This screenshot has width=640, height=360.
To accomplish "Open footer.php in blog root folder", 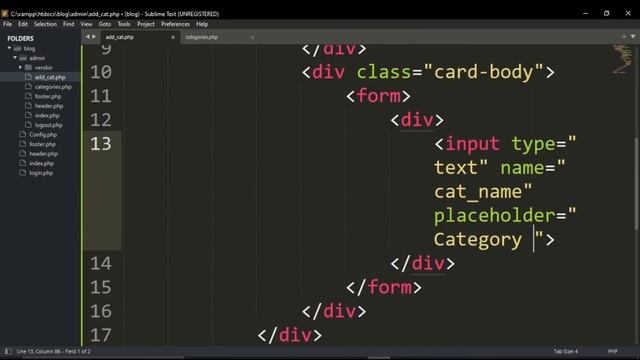I will pos(42,144).
